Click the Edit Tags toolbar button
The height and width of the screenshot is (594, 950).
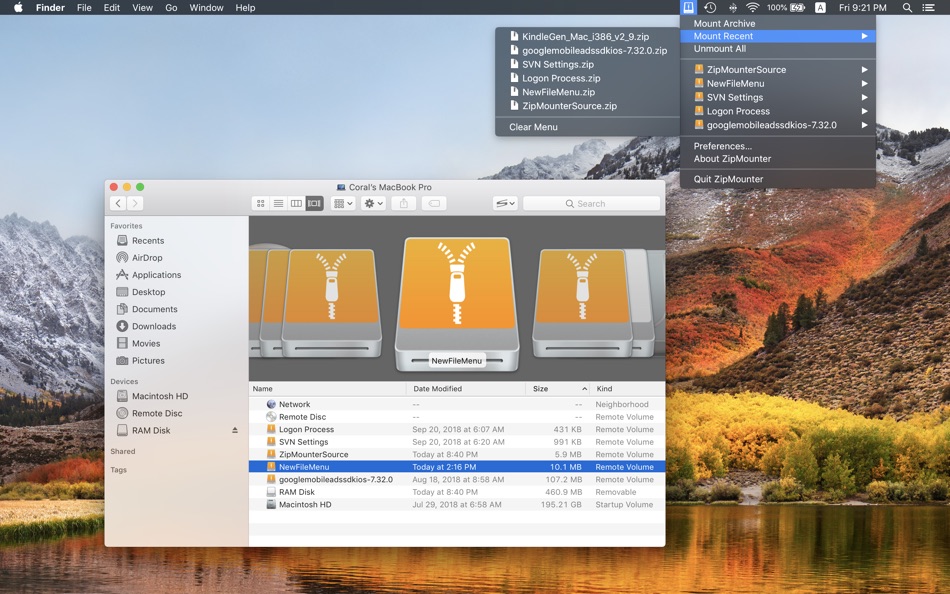[x=434, y=203]
